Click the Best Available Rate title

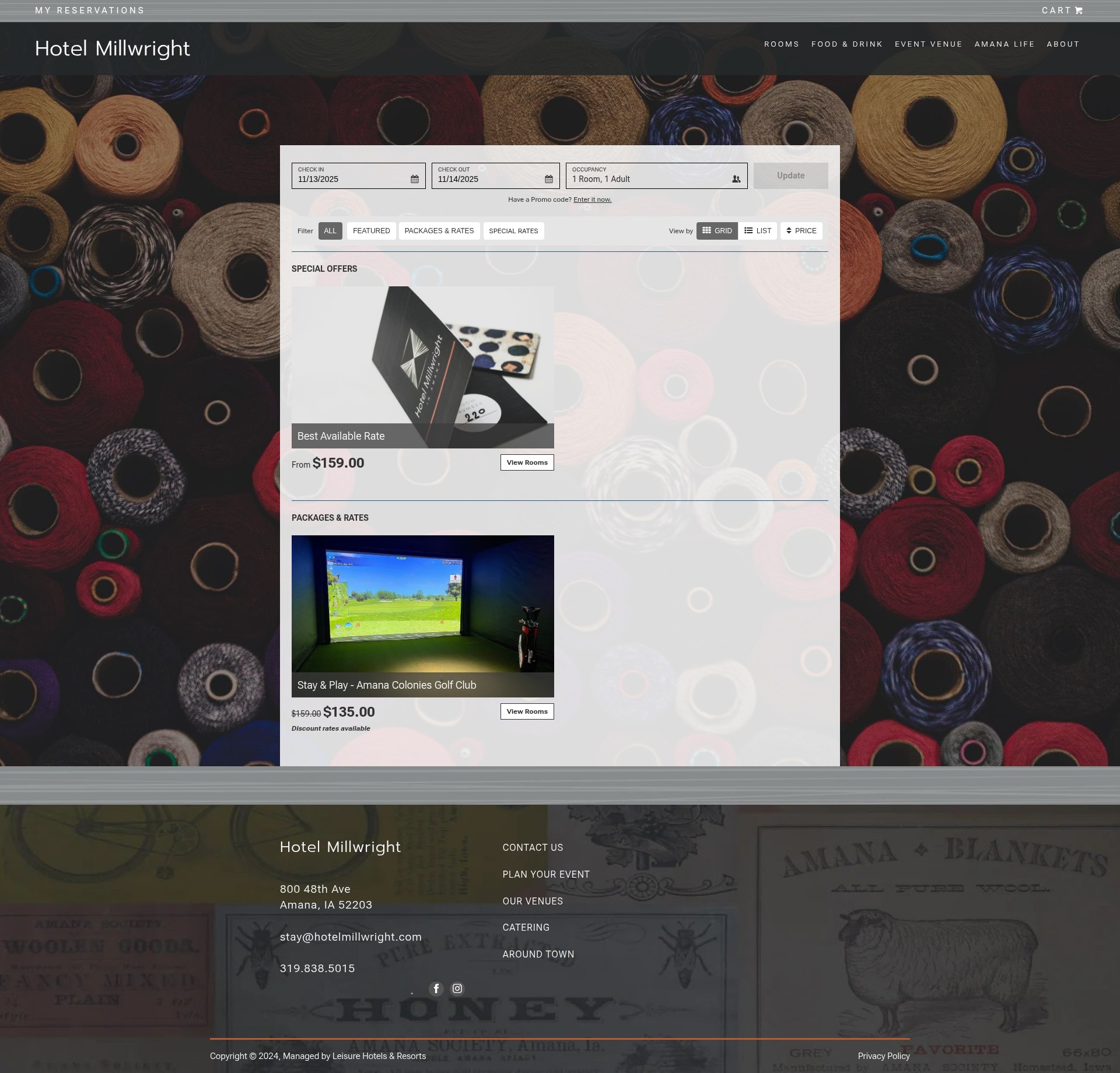pyautogui.click(x=341, y=436)
